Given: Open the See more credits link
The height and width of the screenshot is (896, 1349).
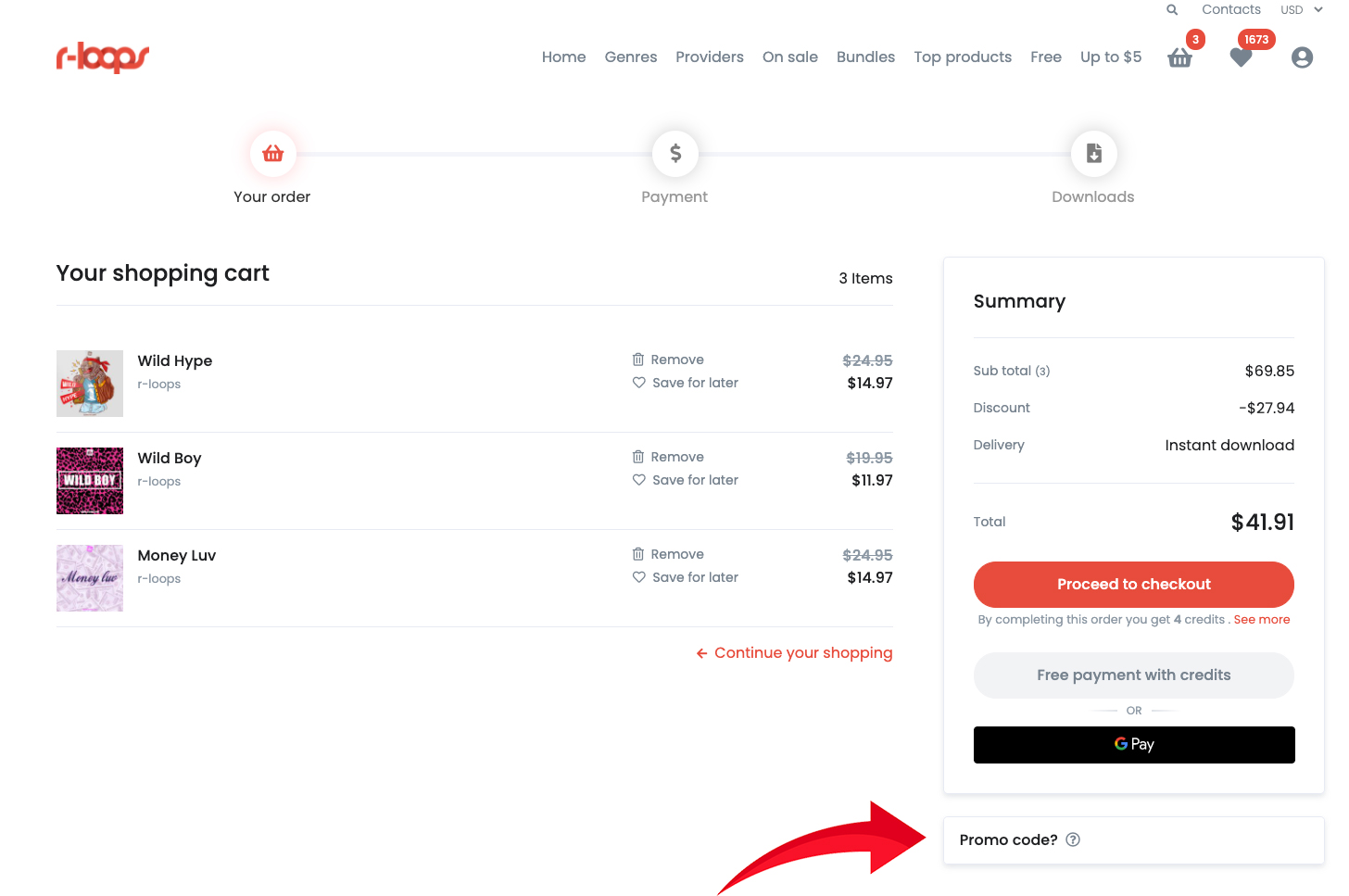Looking at the screenshot, I should click(1262, 619).
